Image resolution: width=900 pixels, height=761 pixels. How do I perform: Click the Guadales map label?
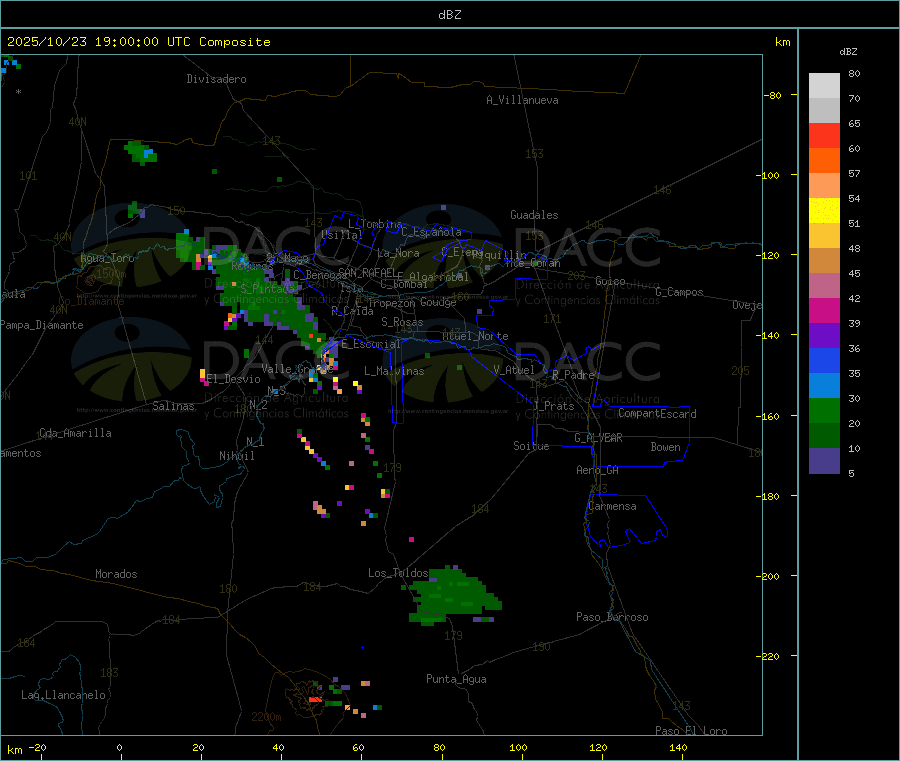tap(534, 215)
